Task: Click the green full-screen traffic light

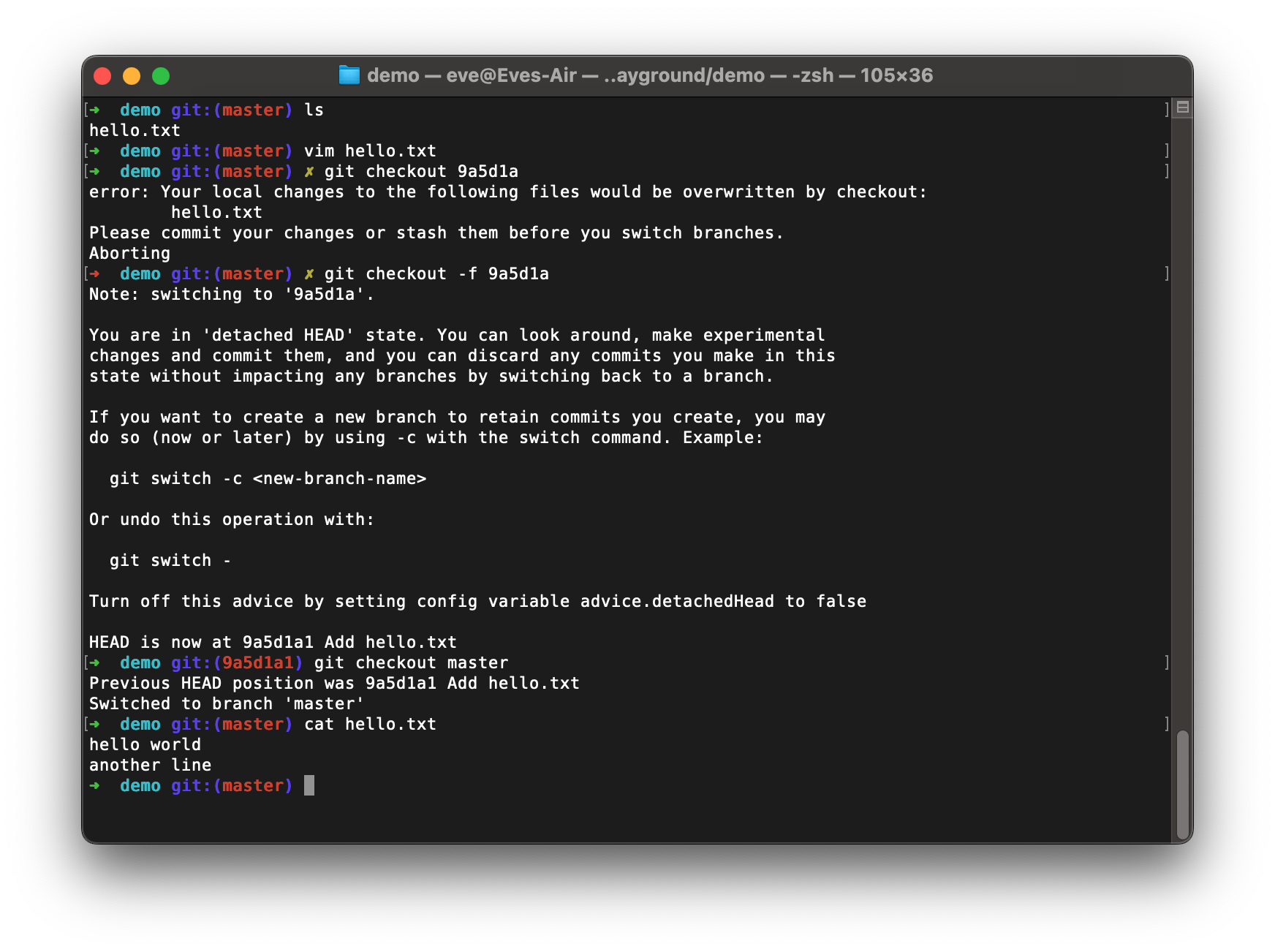Action: [x=161, y=75]
